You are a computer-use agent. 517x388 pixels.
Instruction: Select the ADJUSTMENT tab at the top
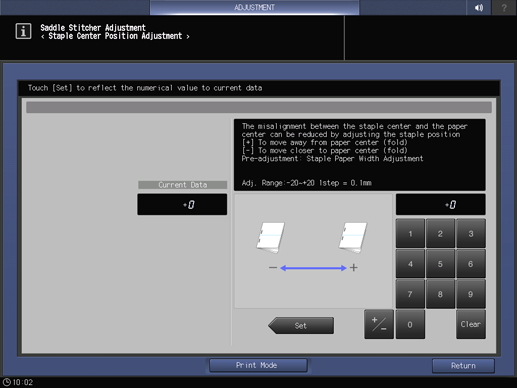(254, 7)
